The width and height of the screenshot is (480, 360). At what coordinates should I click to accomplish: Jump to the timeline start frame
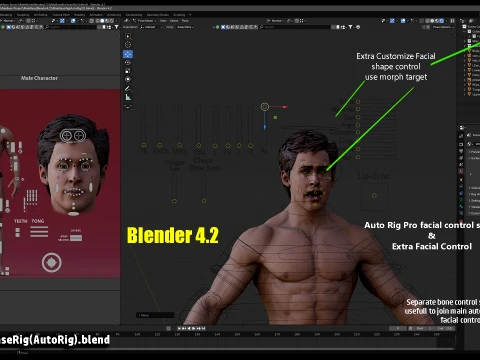pos(179,328)
